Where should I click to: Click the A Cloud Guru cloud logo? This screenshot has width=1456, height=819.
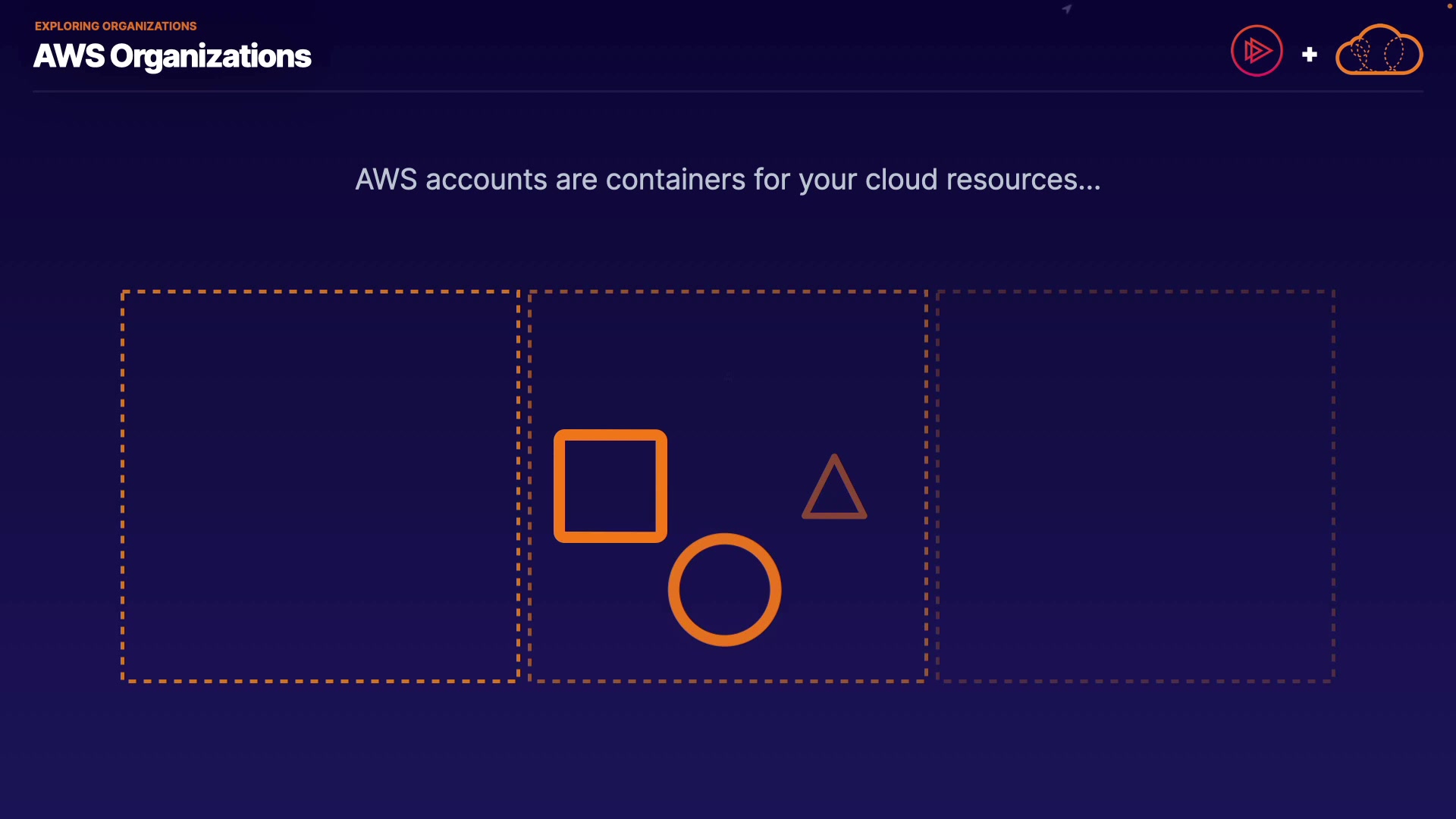click(x=1379, y=51)
